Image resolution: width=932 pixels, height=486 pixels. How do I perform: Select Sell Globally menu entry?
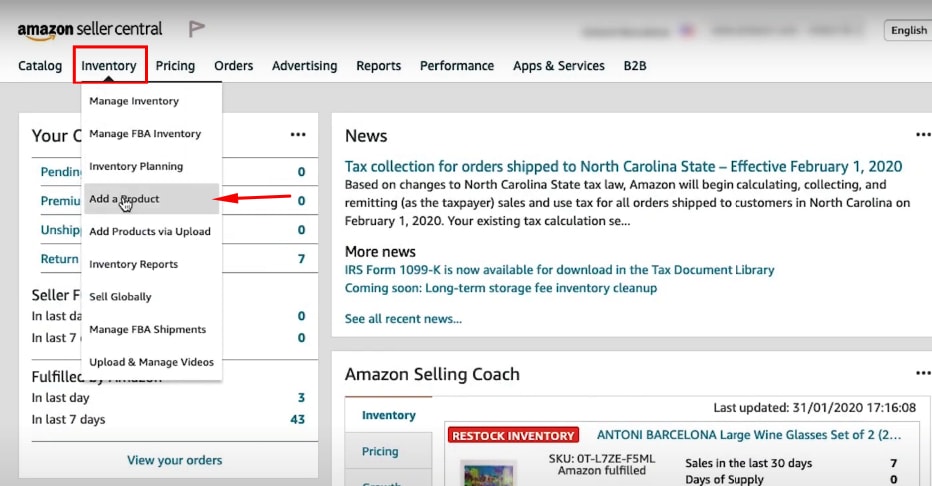click(152, 296)
